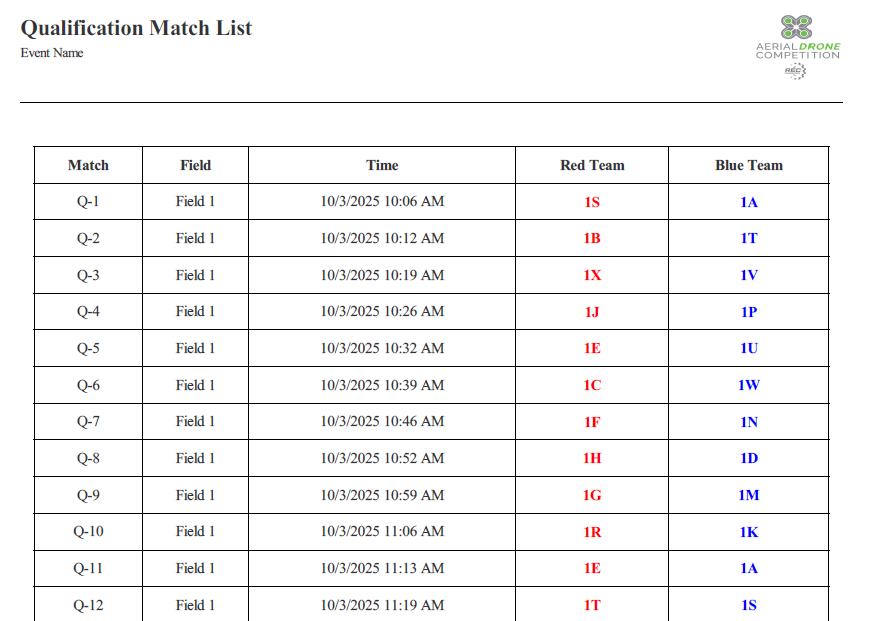This screenshot has height=621, width=877.
Task: Select match cell Q-12
Action: (88, 605)
